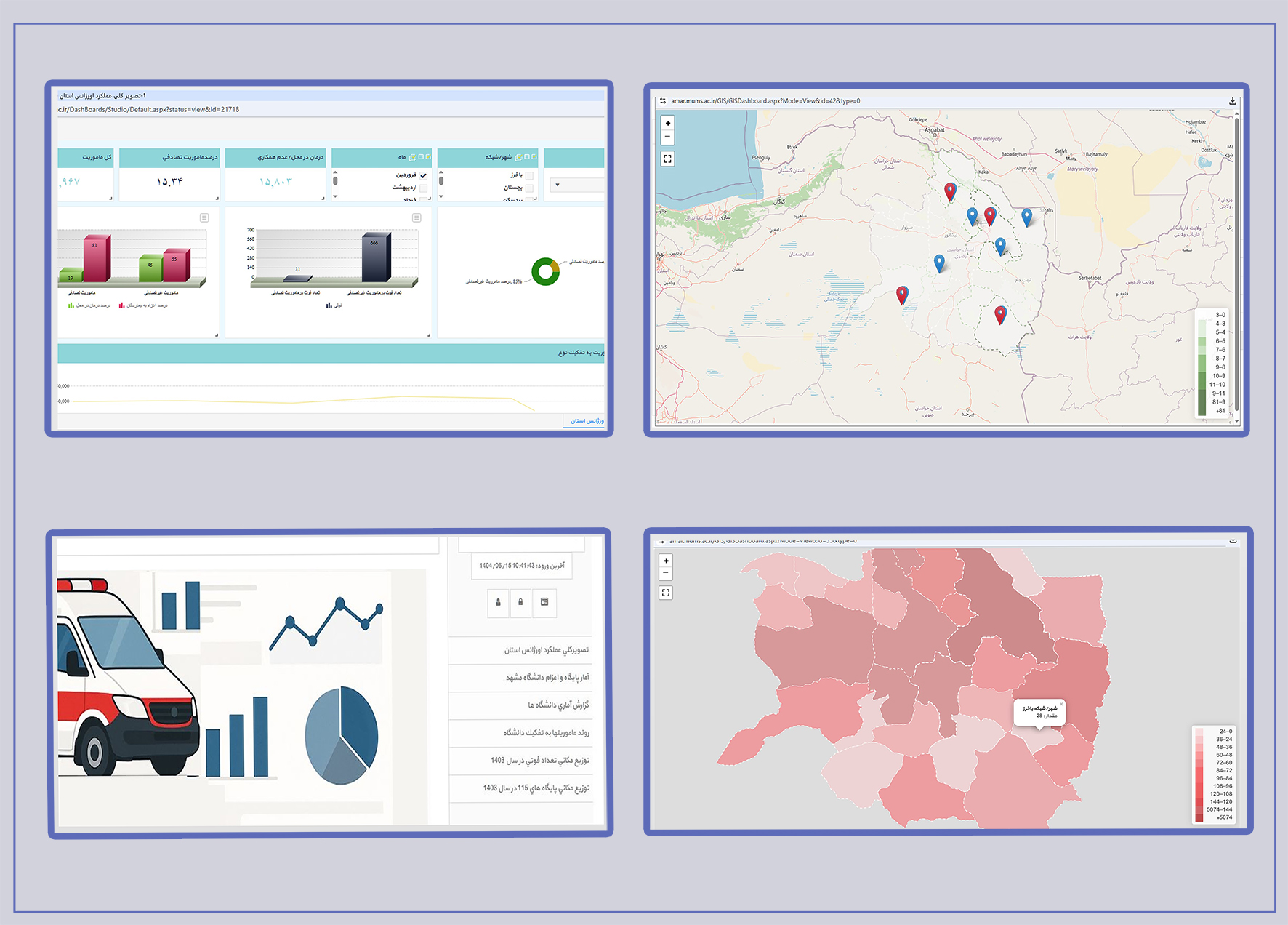This screenshot has height=925, width=1288.
Task: Click the down arrow of the city list scroller
Action: tap(441, 196)
